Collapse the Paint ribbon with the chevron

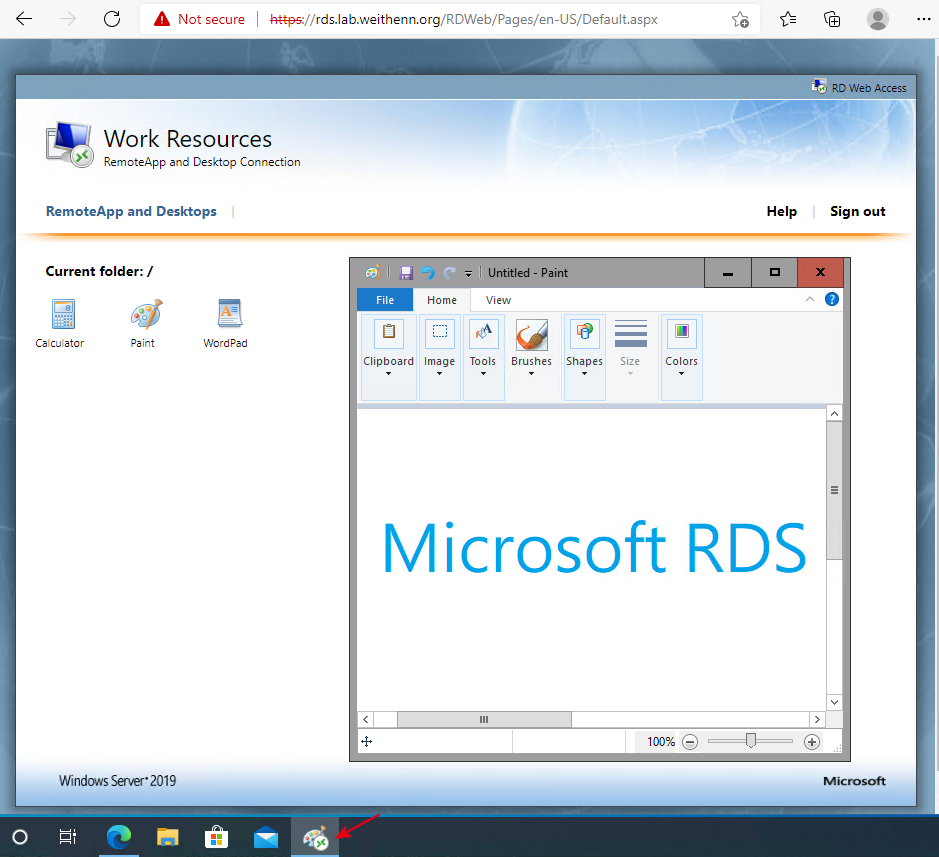pos(810,299)
